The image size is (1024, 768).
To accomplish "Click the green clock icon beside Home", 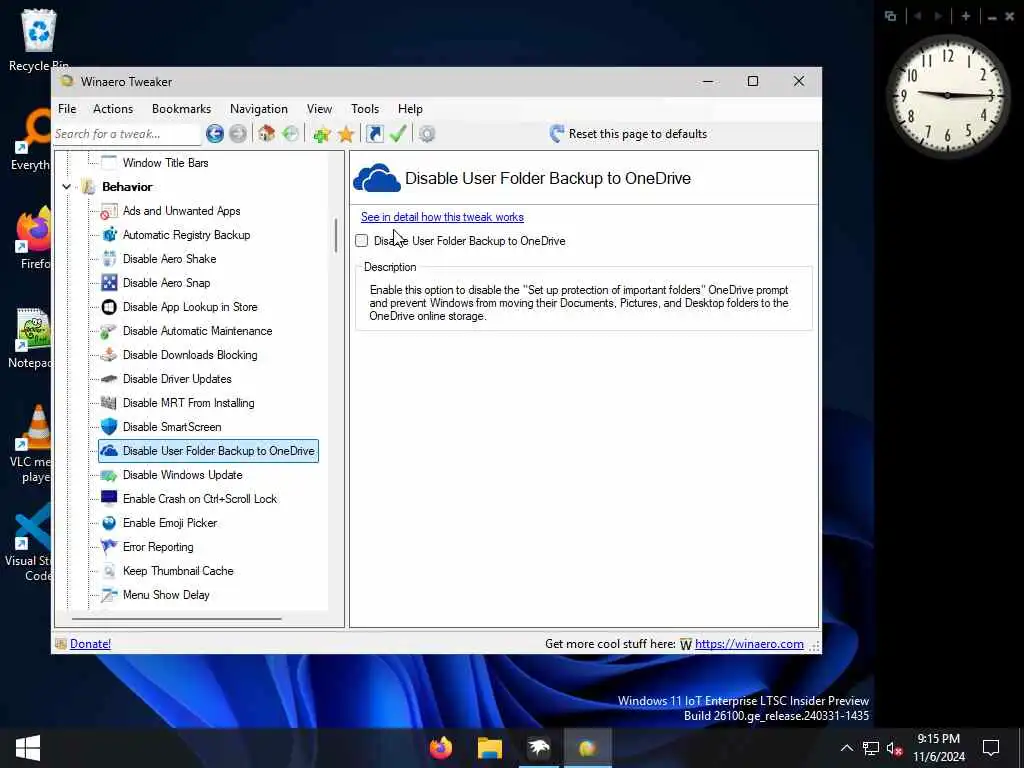I will (291, 134).
